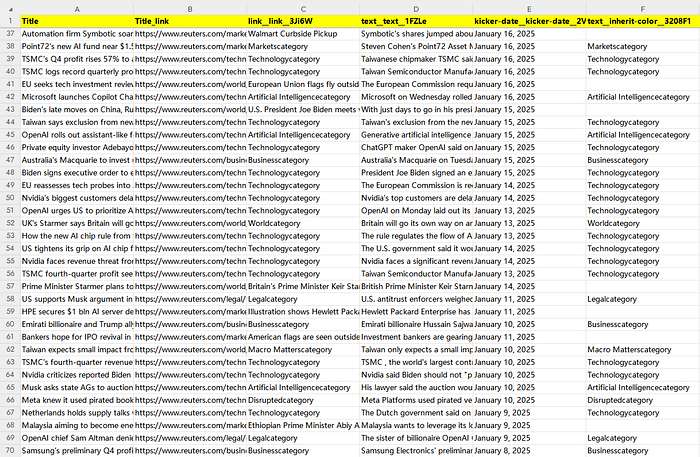Screen dimensions: 700x457
Task: Click cell 'US supports Musk argument in'
Action: pos(77,299)
